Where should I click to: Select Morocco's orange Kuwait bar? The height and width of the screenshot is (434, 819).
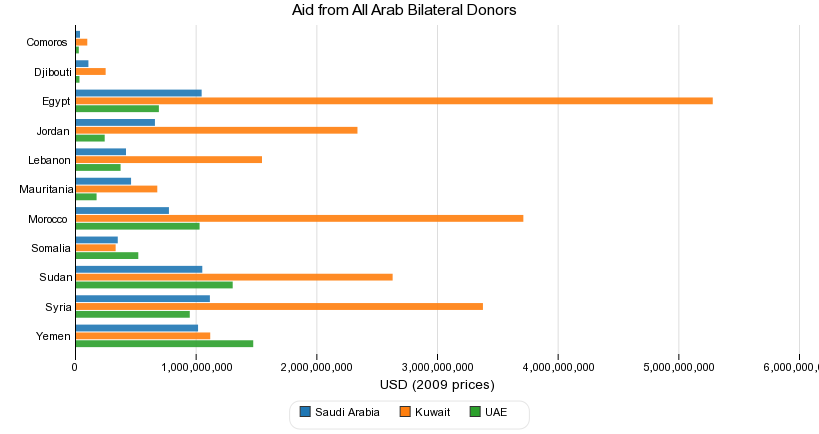(299, 218)
